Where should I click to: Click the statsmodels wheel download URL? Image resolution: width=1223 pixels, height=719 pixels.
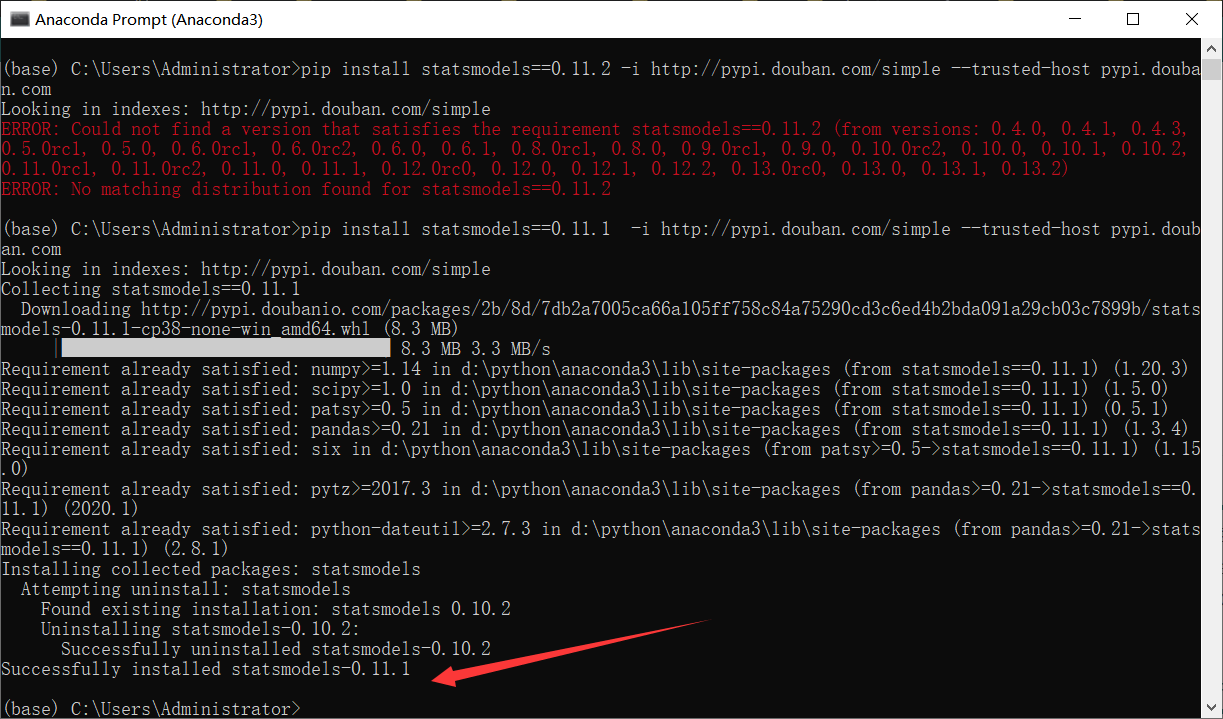click(660, 308)
